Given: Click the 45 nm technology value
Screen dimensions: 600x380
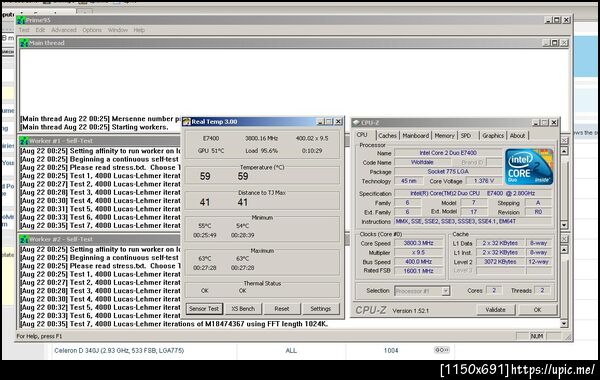Looking at the screenshot, I should [x=409, y=181].
